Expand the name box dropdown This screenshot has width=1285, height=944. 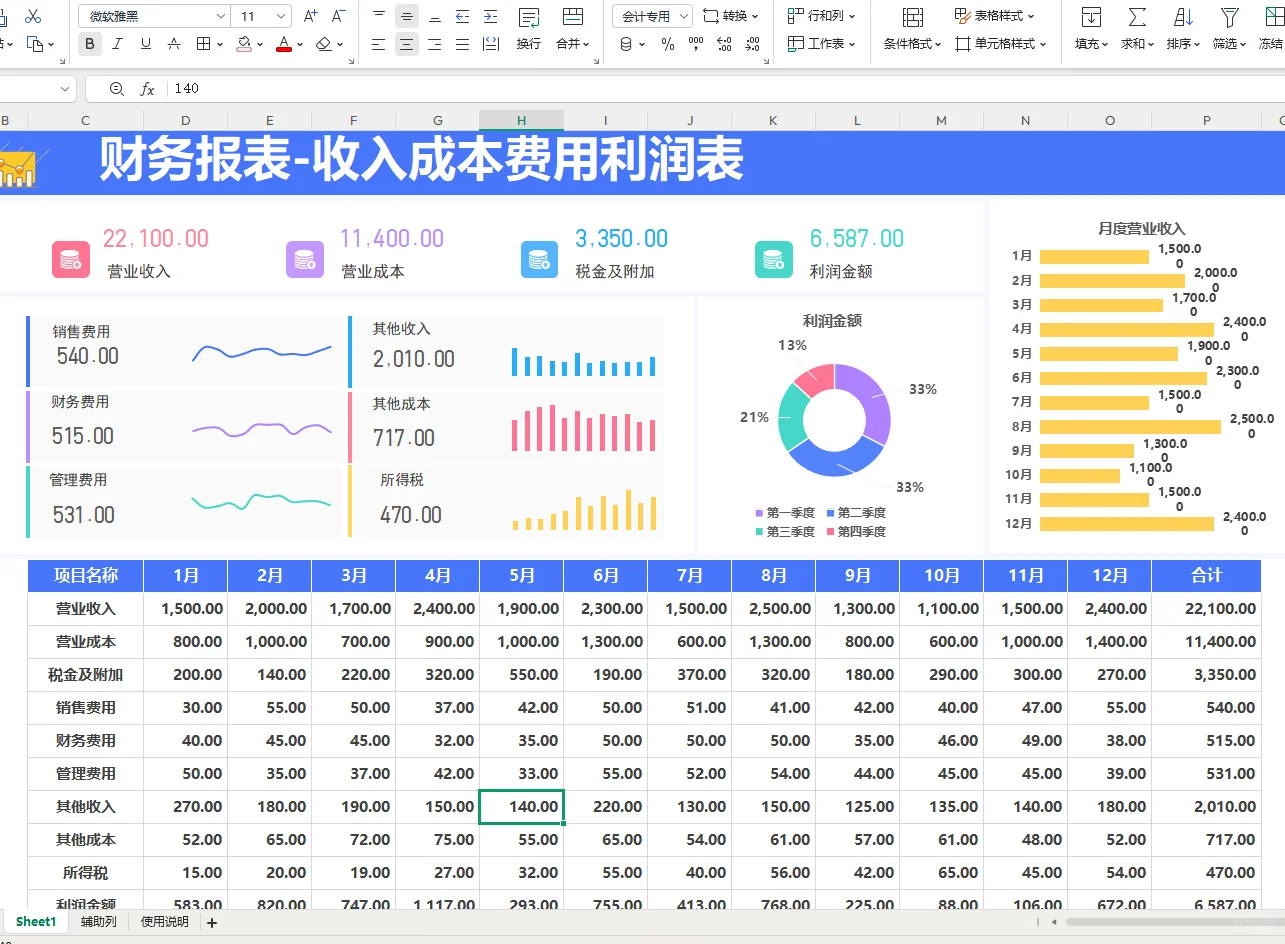[66, 89]
